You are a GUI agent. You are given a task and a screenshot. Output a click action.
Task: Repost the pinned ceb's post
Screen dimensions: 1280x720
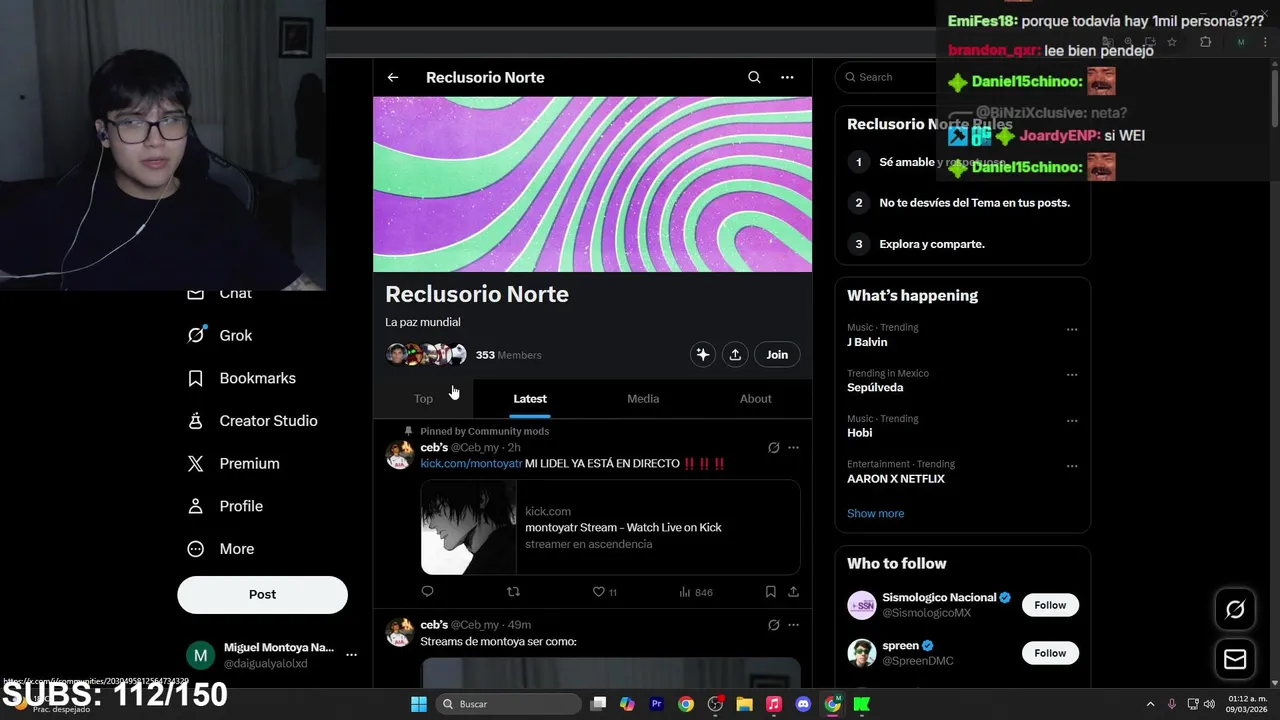pyautogui.click(x=513, y=592)
